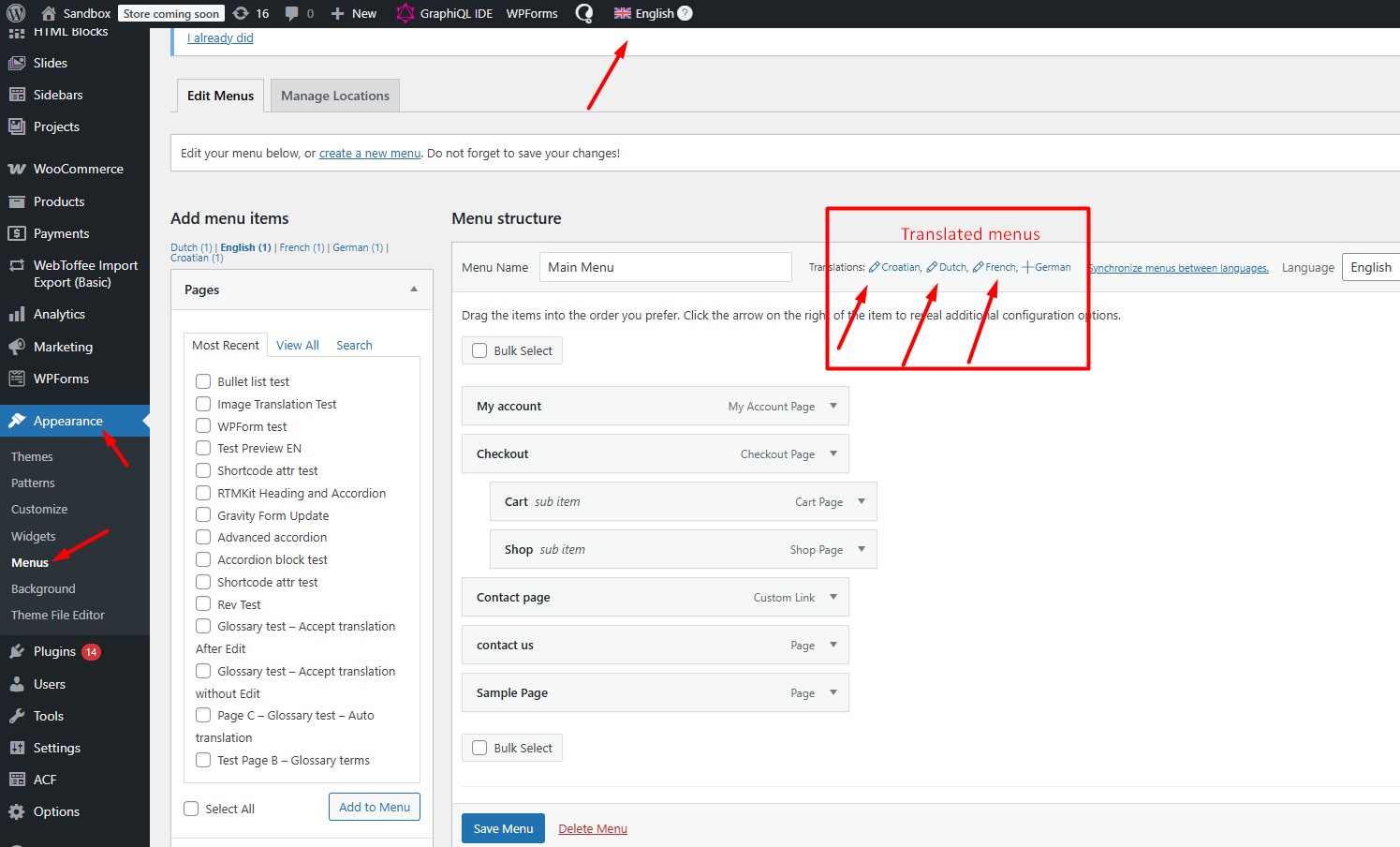This screenshot has height=847, width=1400.
Task: Switch to the Manage Locations tab
Action: (x=335, y=96)
